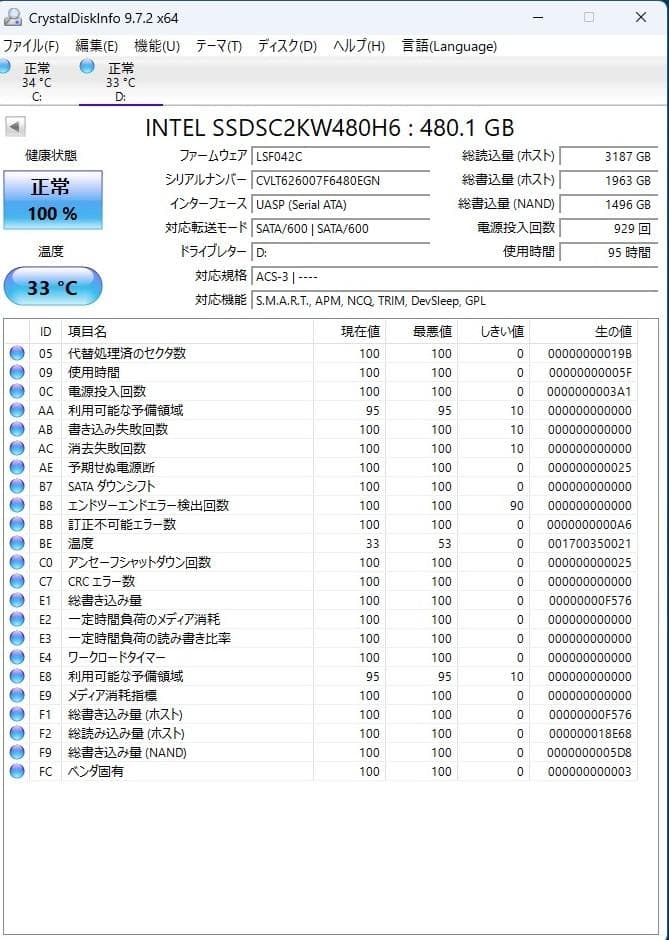Screen dimensions: 669x940
Task: Open the 言語(Language) menu
Action: point(450,46)
